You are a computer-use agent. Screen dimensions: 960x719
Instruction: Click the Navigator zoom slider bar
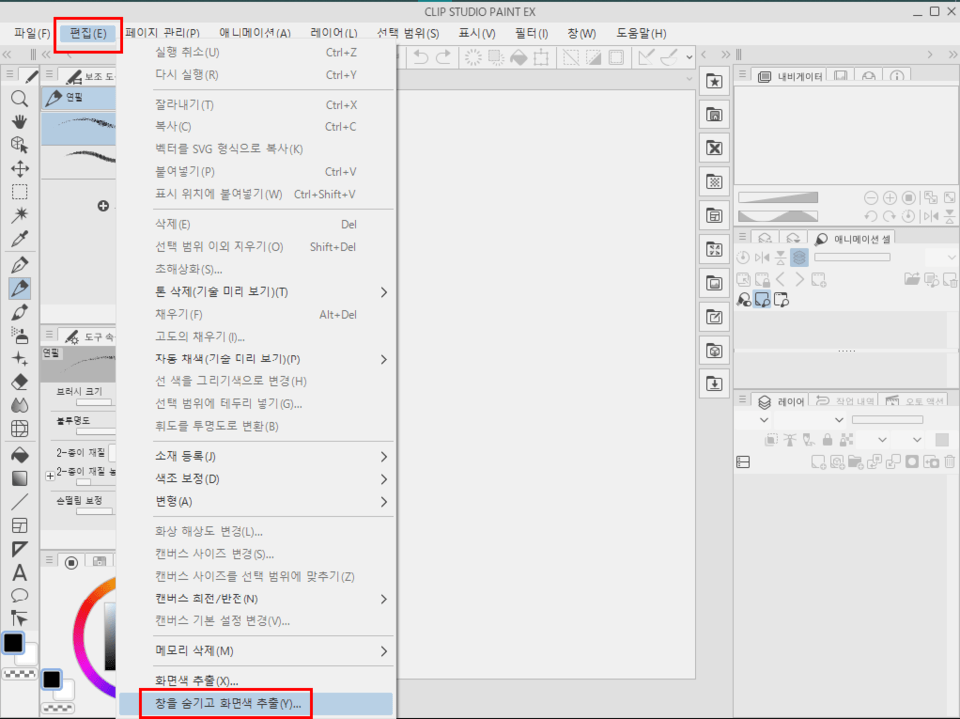(777, 198)
